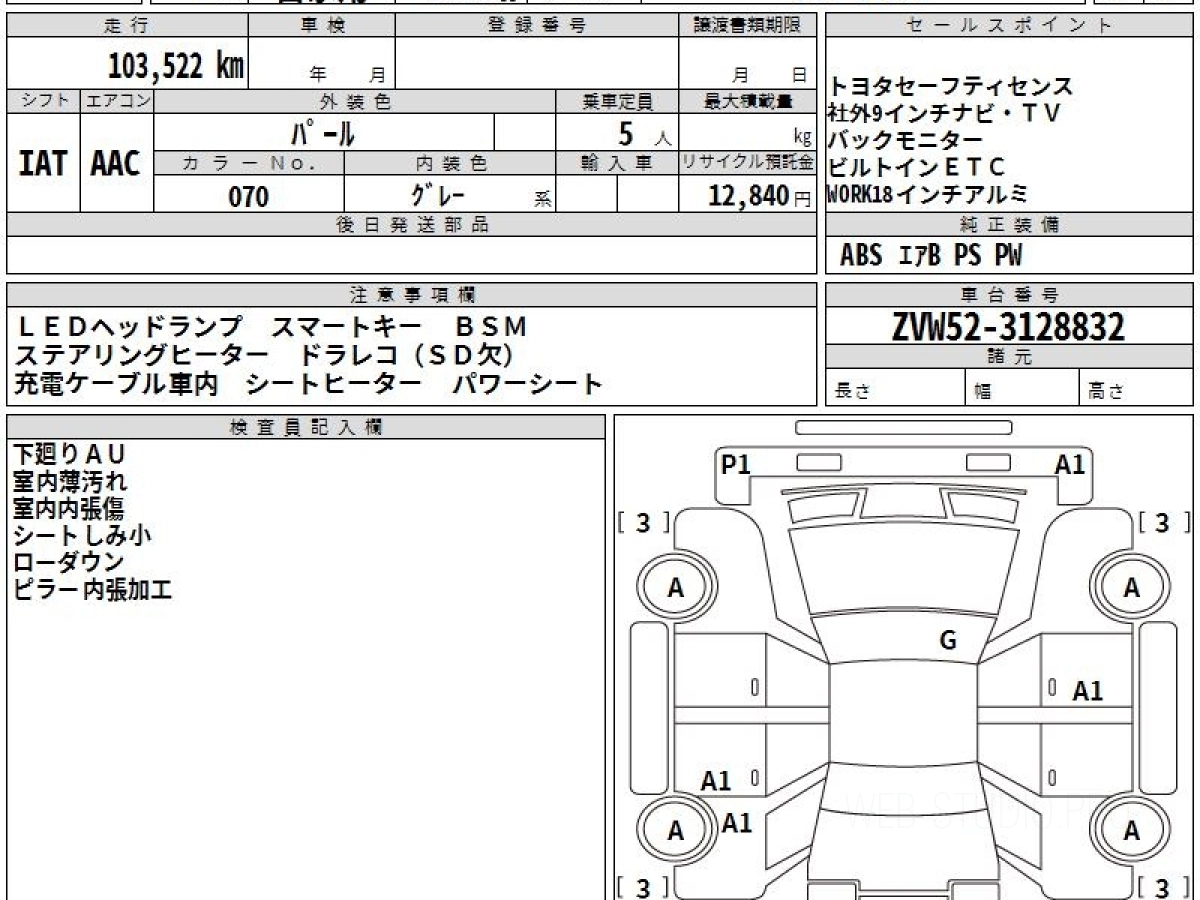Click the P1 damage marker on diagram
The width and height of the screenshot is (1200, 900).
[x=736, y=464]
